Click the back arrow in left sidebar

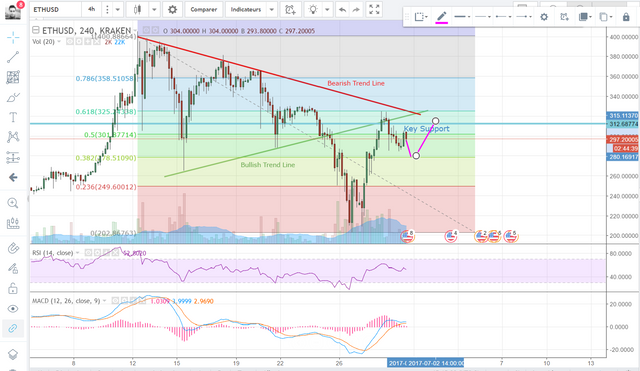[x=13, y=178]
